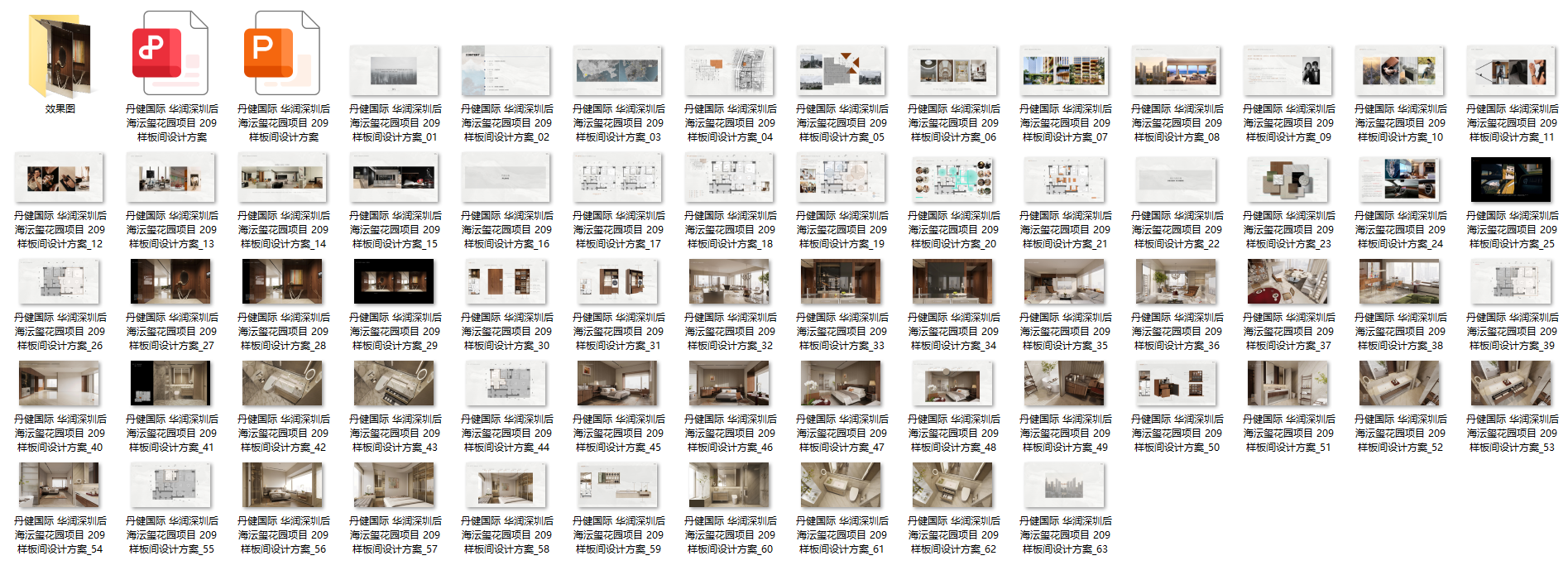
Task: Select the red PDF document icon
Action: 170,54
